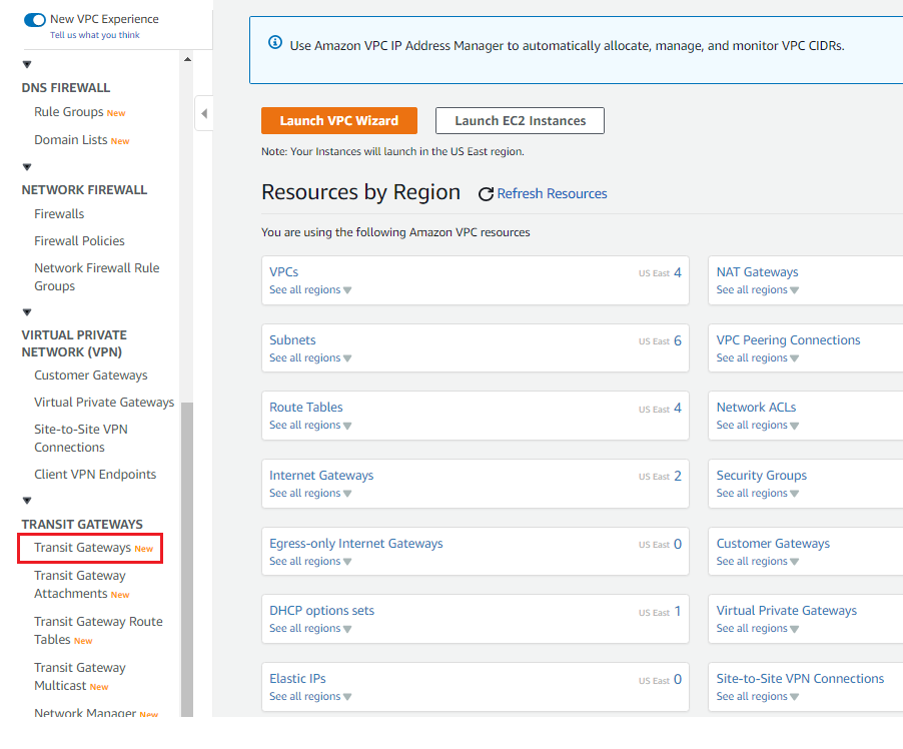Click the Refresh Resources circular arrow icon
Screen dimensions: 903x749
(x=485, y=194)
